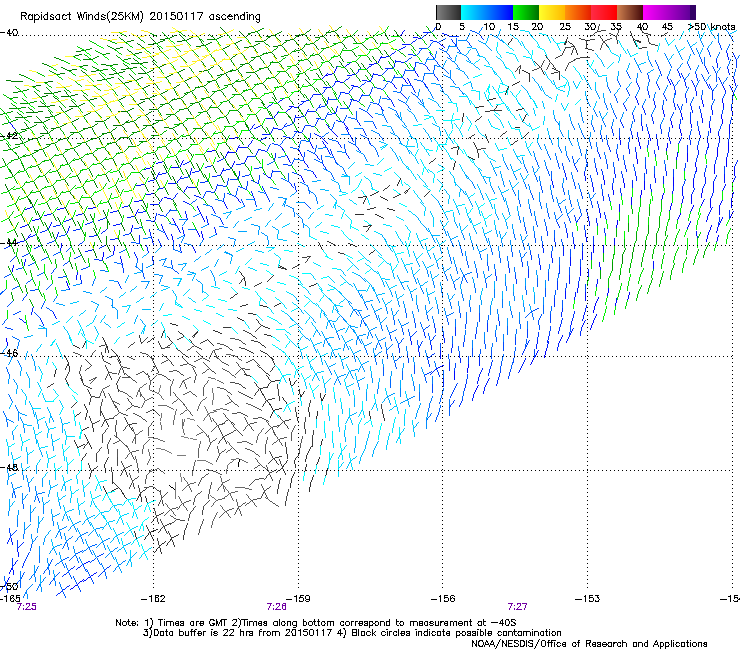Viewport: 740px width, 650px height.
Task: Click the legend value '25'
Action: pyautogui.click(x=565, y=27)
